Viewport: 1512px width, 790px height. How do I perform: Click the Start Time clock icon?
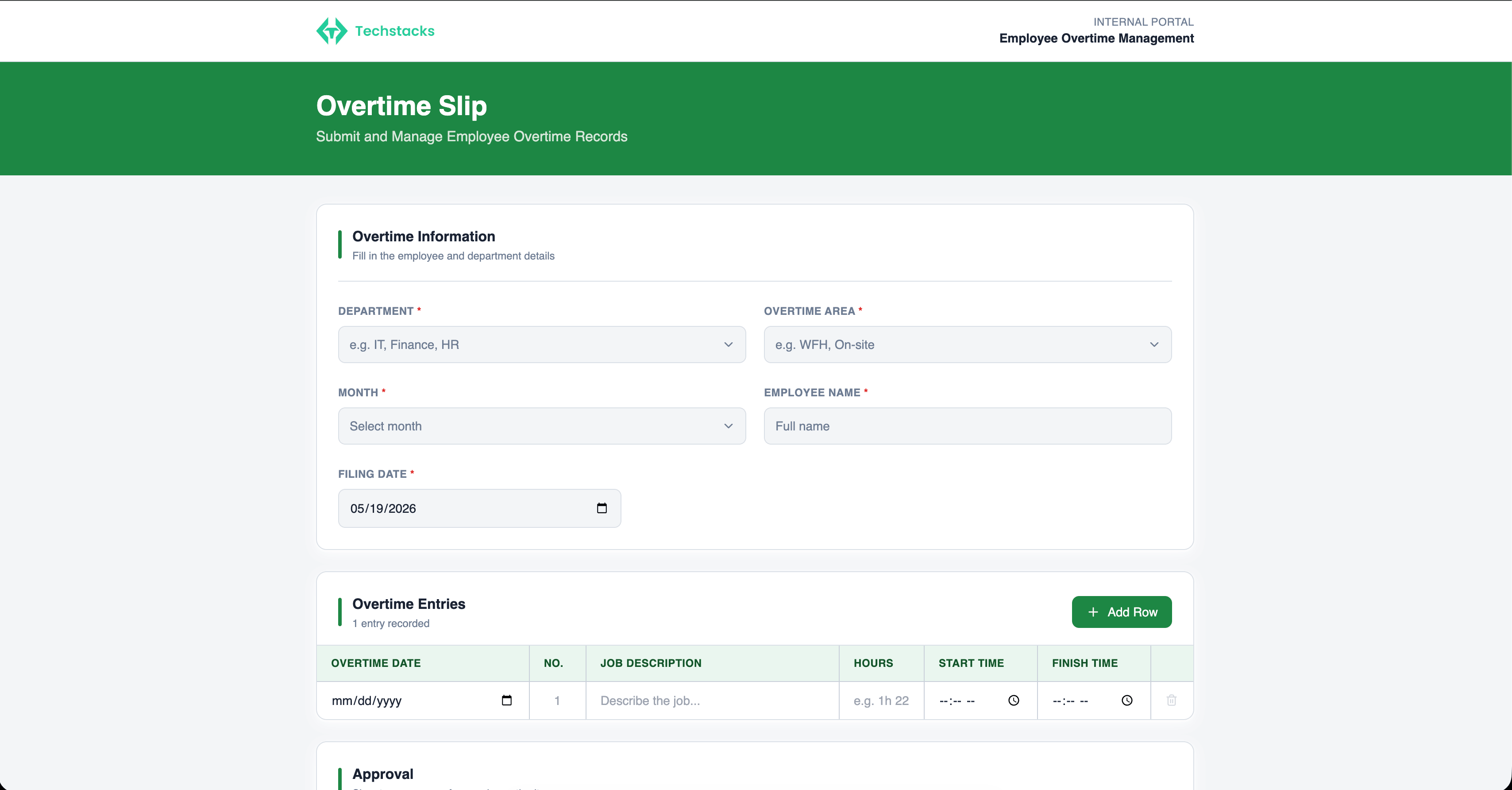(1014, 700)
